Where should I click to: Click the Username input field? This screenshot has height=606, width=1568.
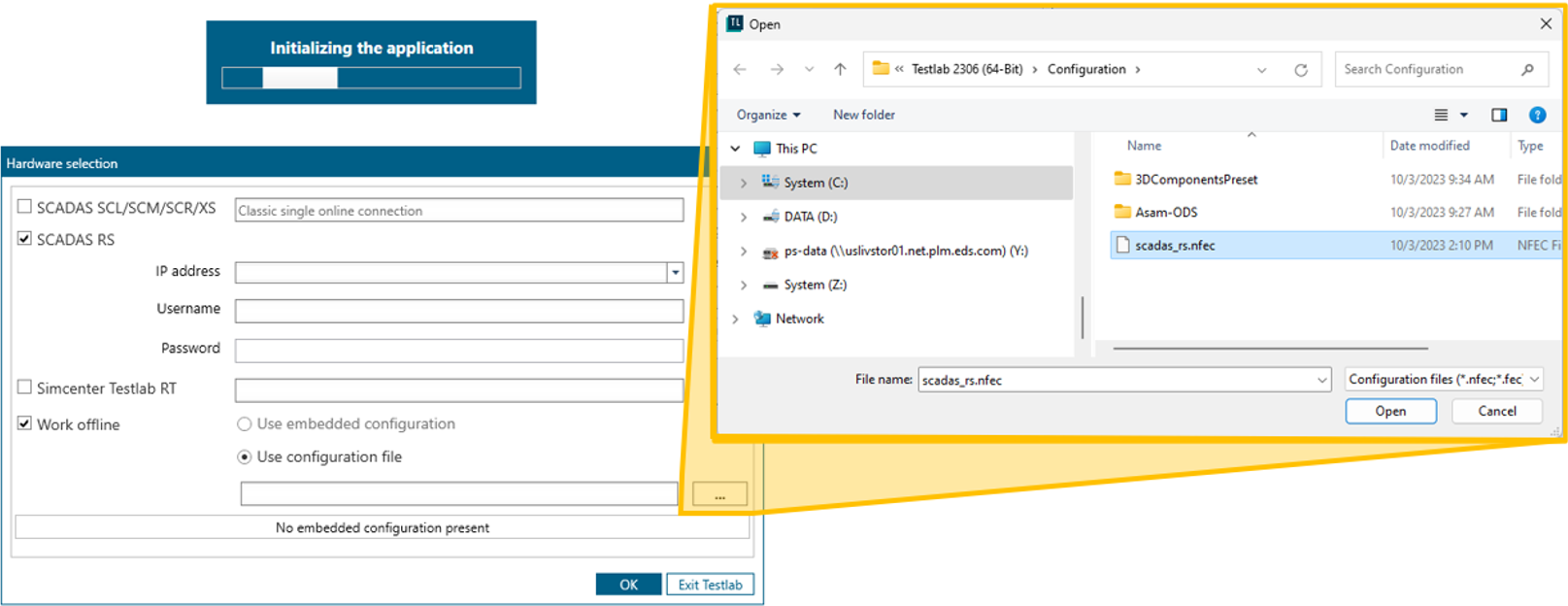458,311
